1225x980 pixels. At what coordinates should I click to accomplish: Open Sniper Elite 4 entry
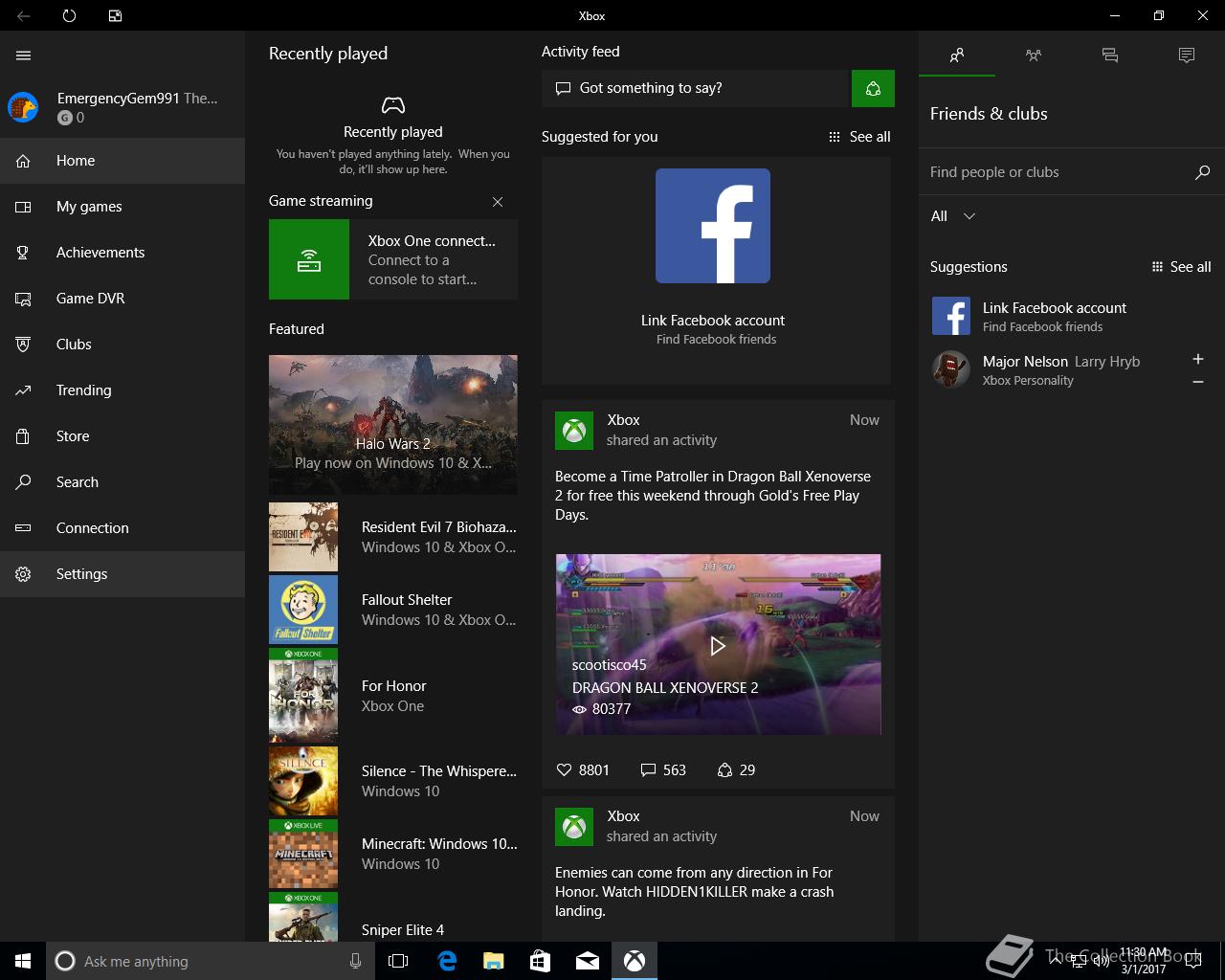click(393, 917)
